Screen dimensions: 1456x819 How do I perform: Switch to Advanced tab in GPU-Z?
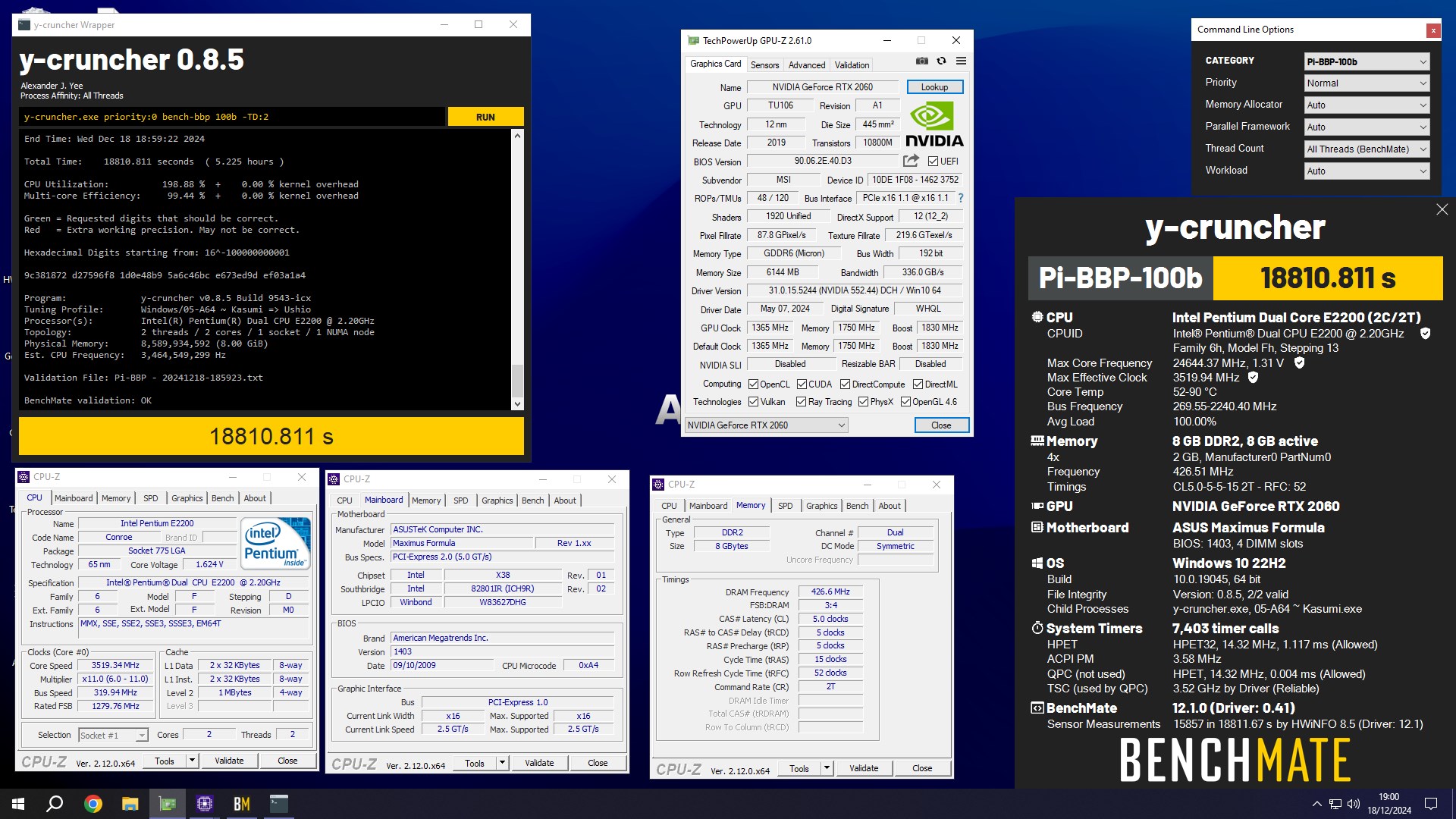click(806, 65)
